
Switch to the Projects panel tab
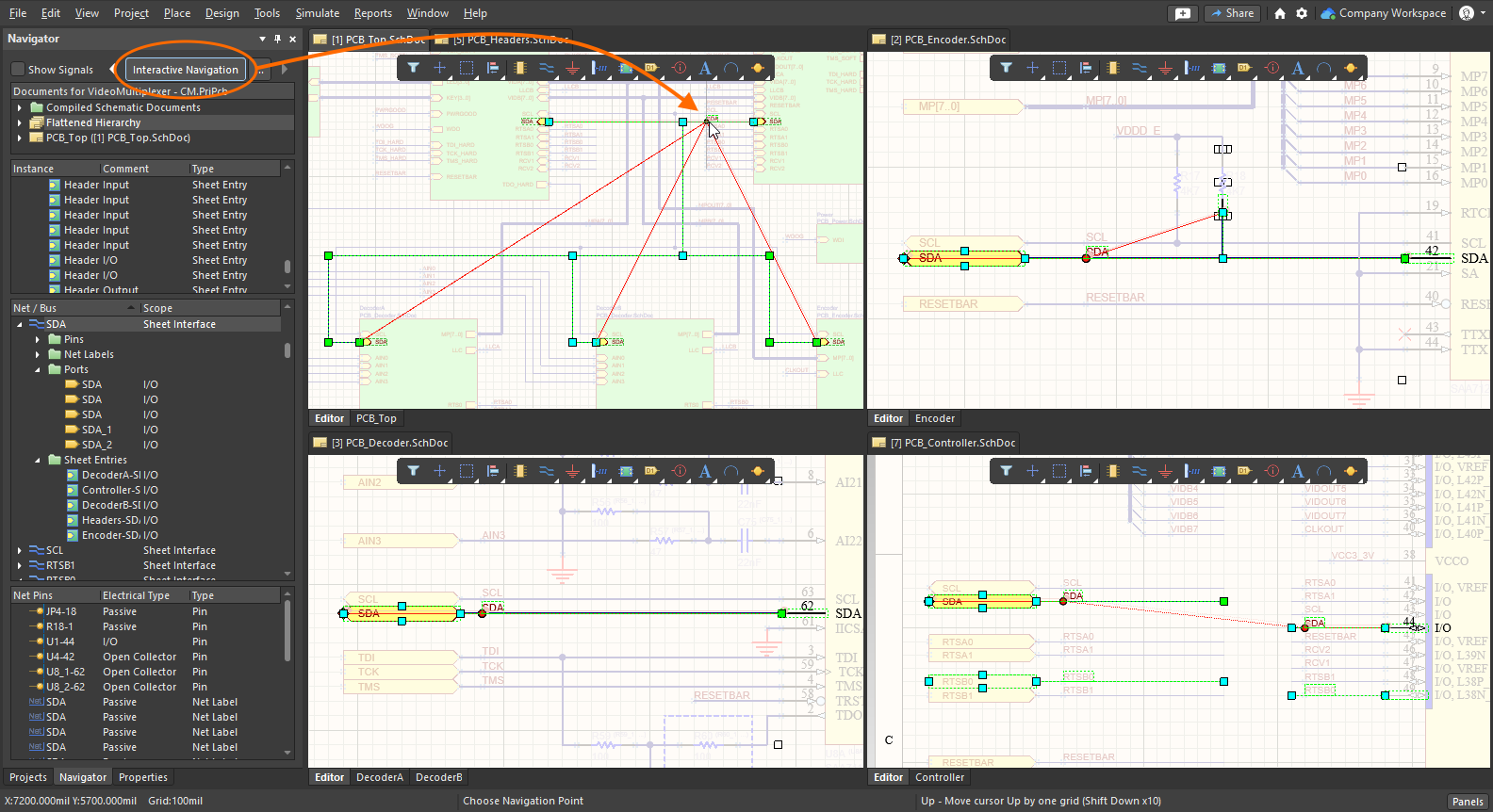click(x=28, y=777)
